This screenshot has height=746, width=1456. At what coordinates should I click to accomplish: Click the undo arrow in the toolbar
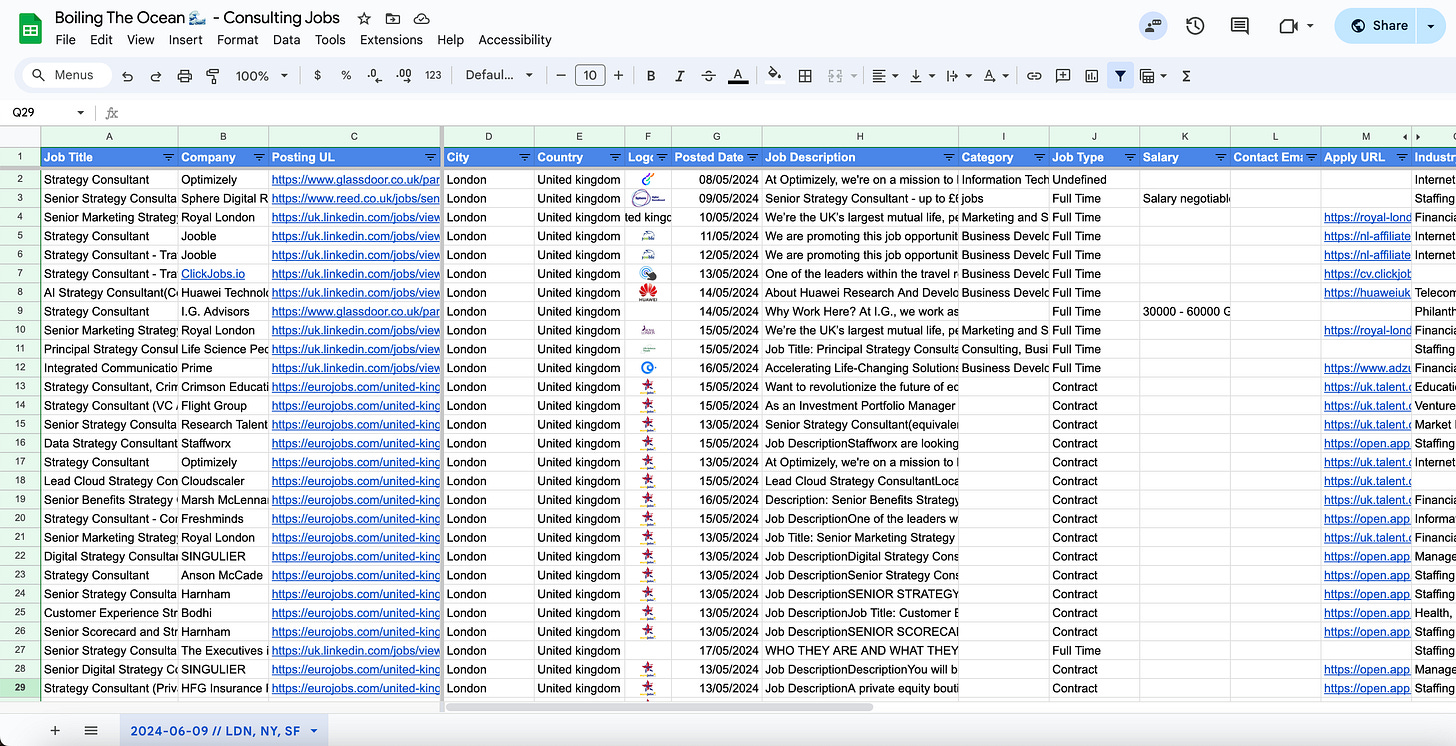tap(127, 76)
